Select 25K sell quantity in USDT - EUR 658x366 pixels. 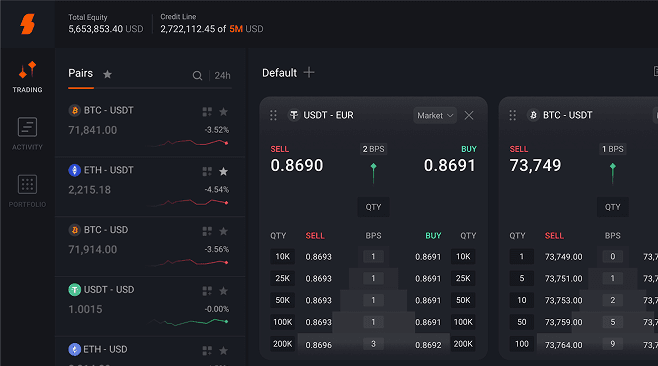pyautogui.click(x=282, y=278)
